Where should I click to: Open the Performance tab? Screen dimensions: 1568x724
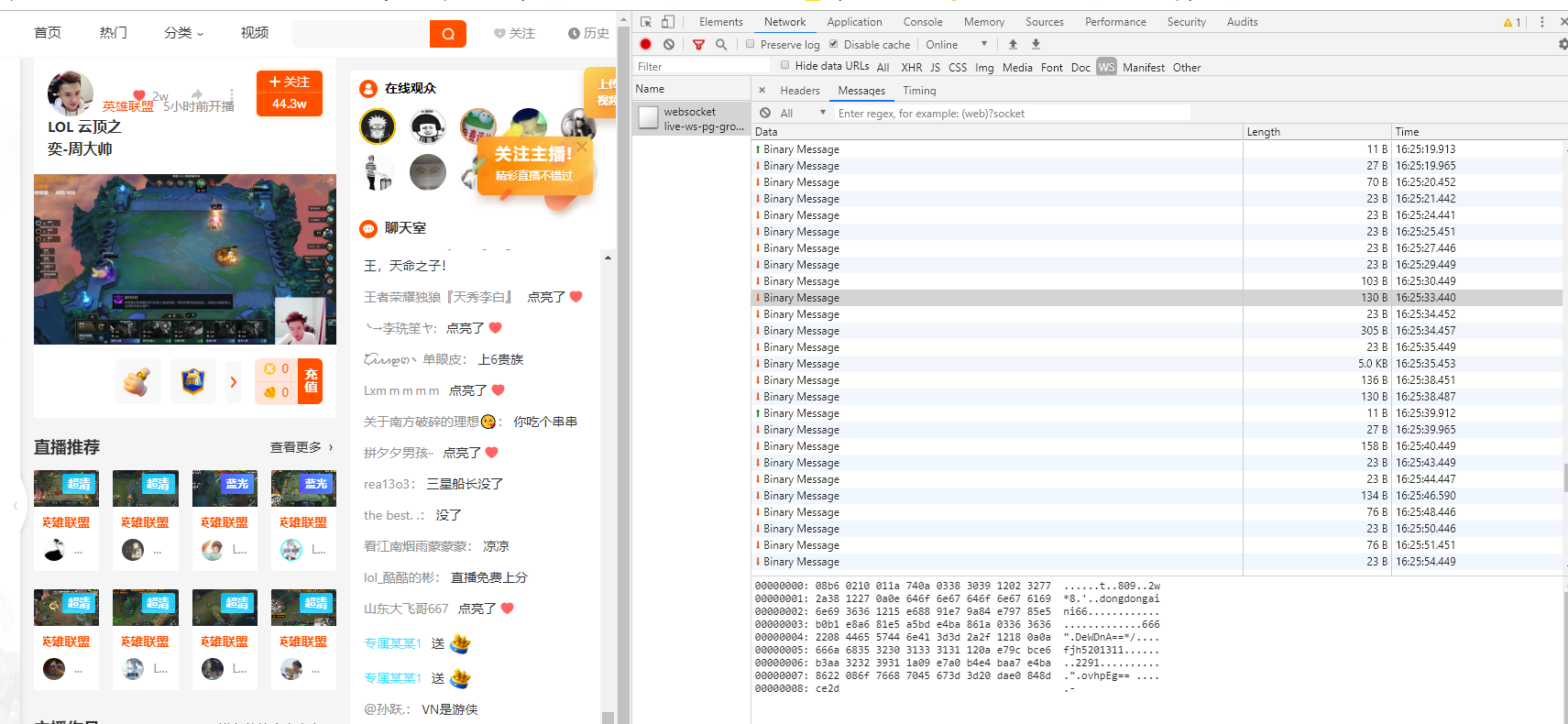point(1115,22)
